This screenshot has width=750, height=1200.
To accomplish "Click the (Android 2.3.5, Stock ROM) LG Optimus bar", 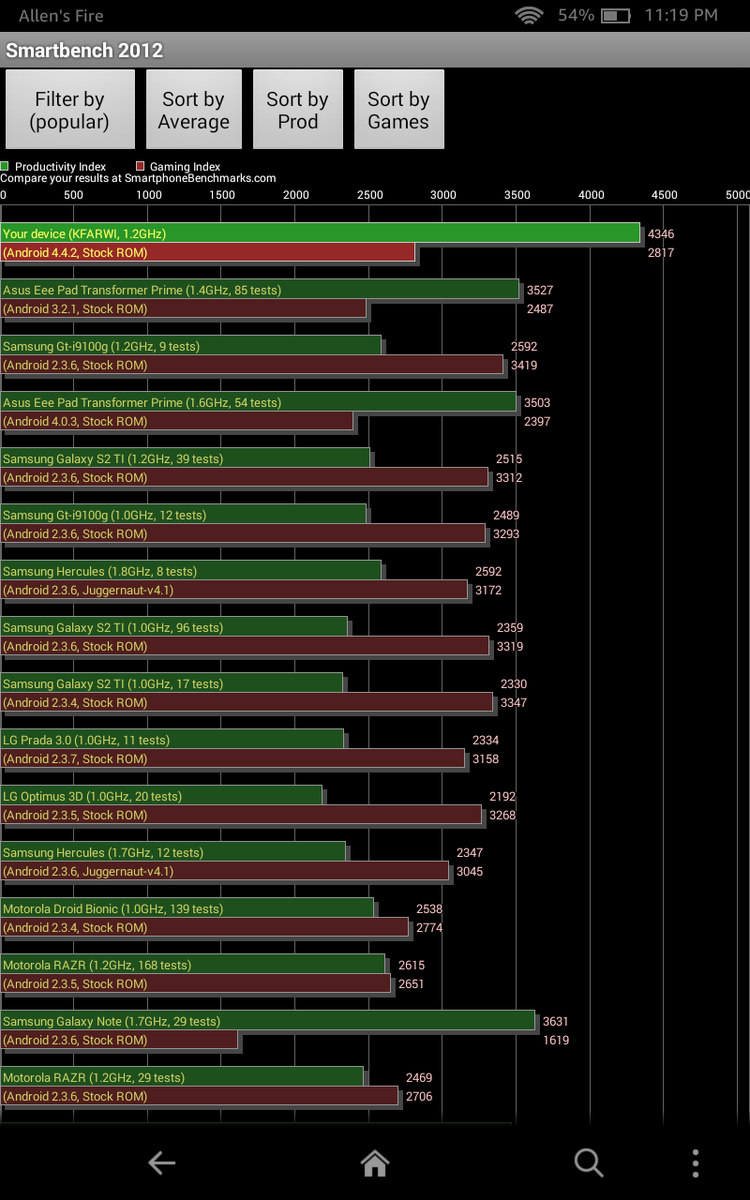I will pyautogui.click(x=241, y=815).
